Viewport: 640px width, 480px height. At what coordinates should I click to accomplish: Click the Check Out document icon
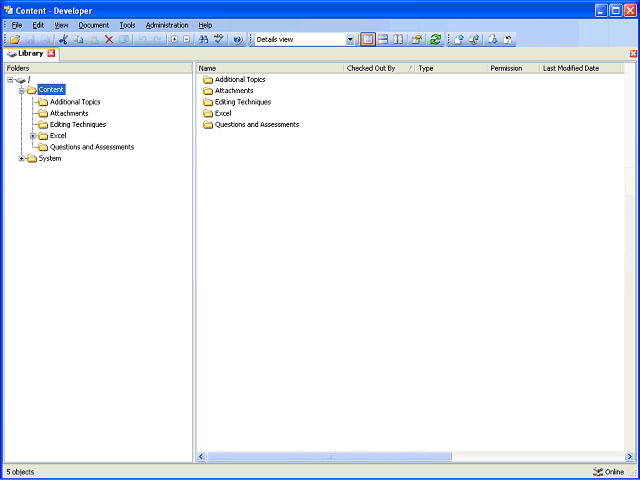493,40
